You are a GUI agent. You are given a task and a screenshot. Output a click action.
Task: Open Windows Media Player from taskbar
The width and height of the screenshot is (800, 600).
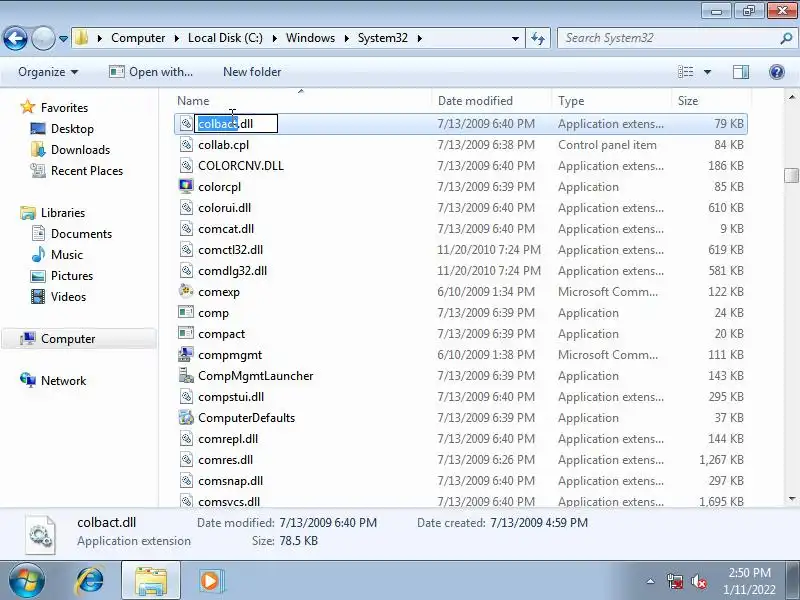click(x=210, y=581)
